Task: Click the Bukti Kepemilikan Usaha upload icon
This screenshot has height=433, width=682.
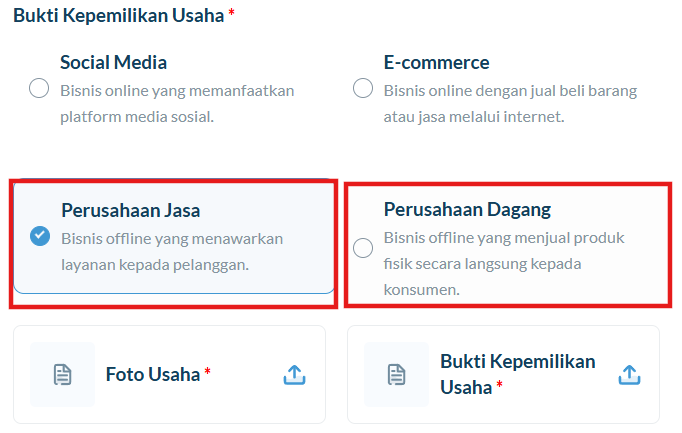Action: pyautogui.click(x=629, y=375)
